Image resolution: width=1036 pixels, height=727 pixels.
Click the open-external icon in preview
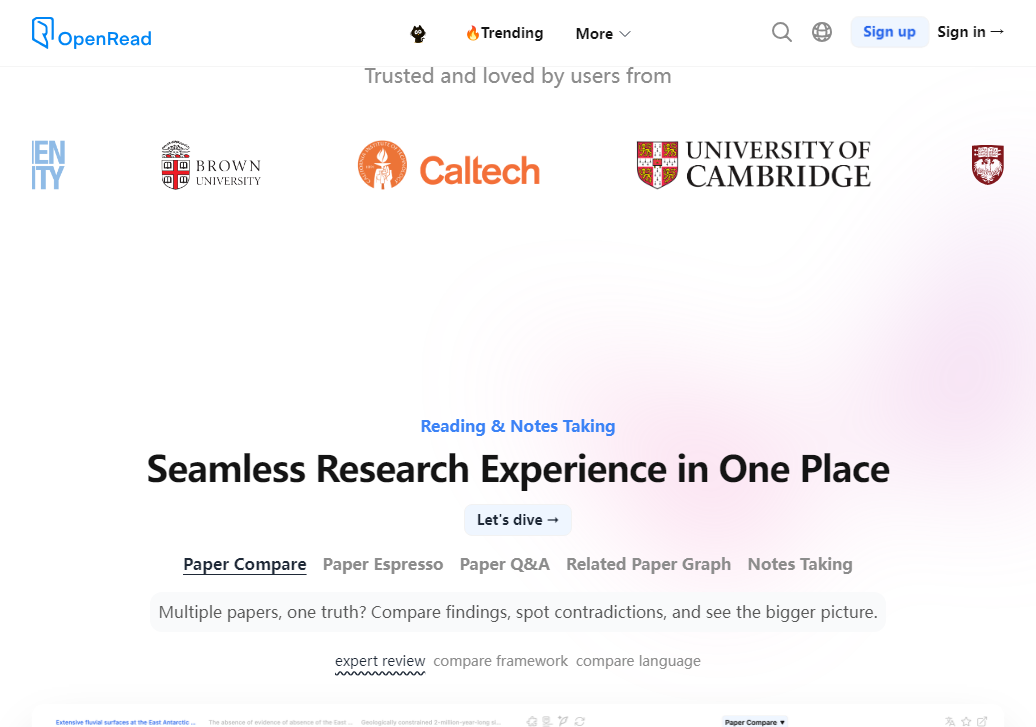coord(982,722)
